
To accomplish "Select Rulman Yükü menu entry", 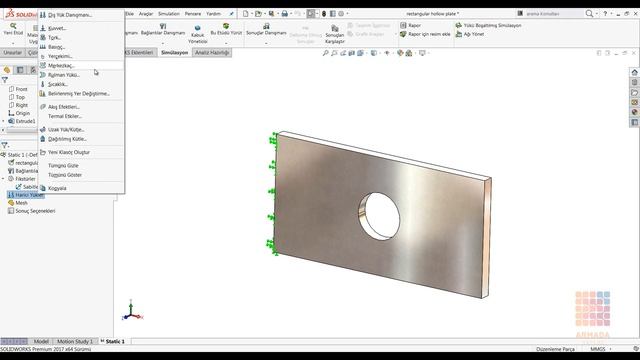I will pyautogui.click(x=81, y=75).
